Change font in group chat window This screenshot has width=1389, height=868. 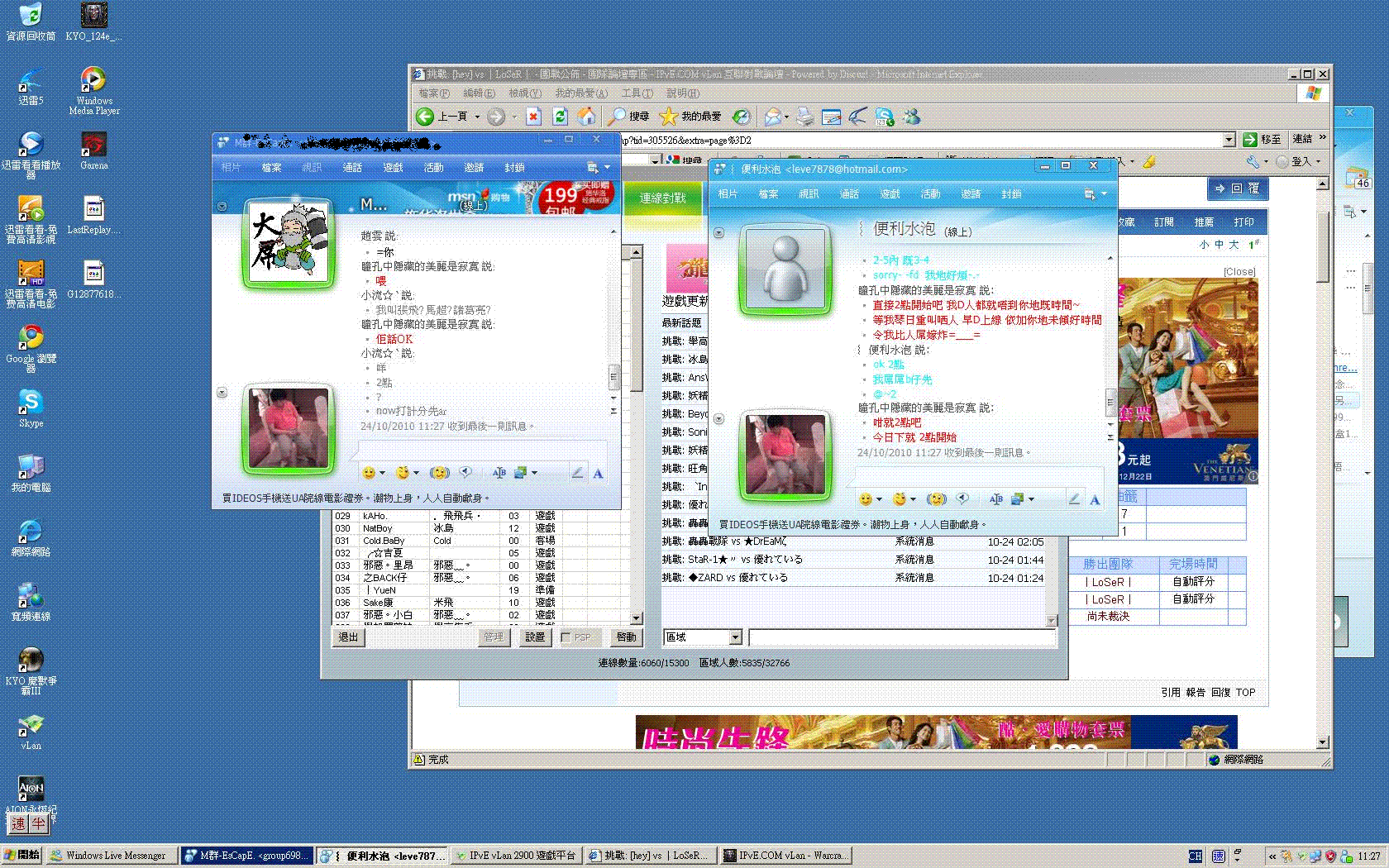598,473
